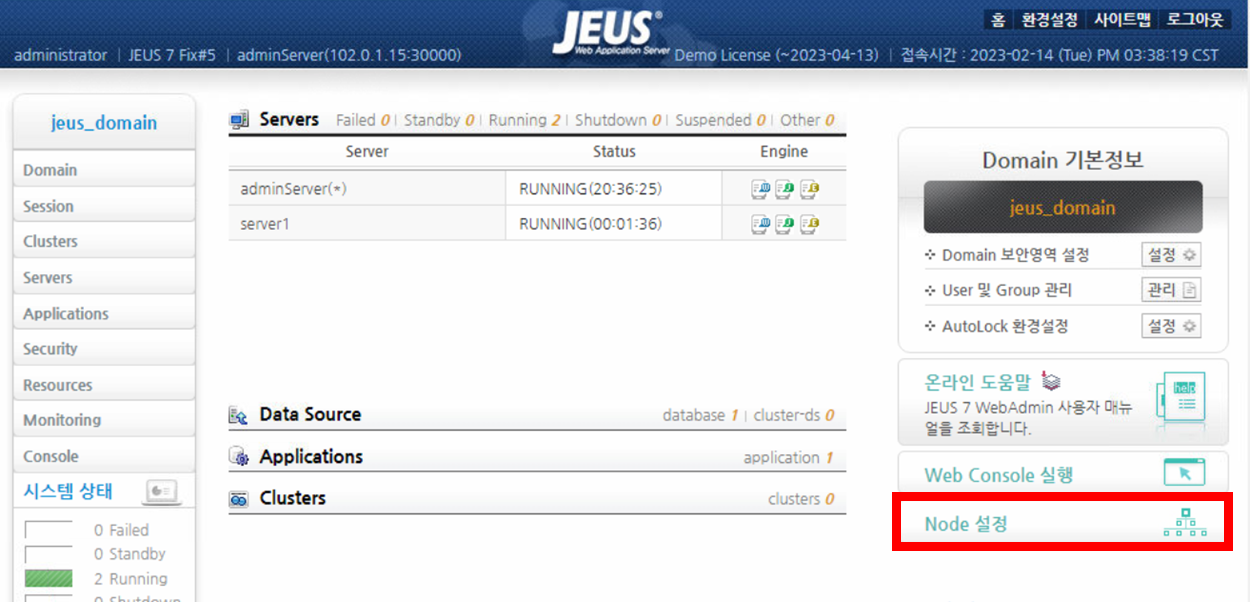This screenshot has height=602, width=1250.
Task: Click adminServer's yellow E EJB engine icon
Action: 809,189
